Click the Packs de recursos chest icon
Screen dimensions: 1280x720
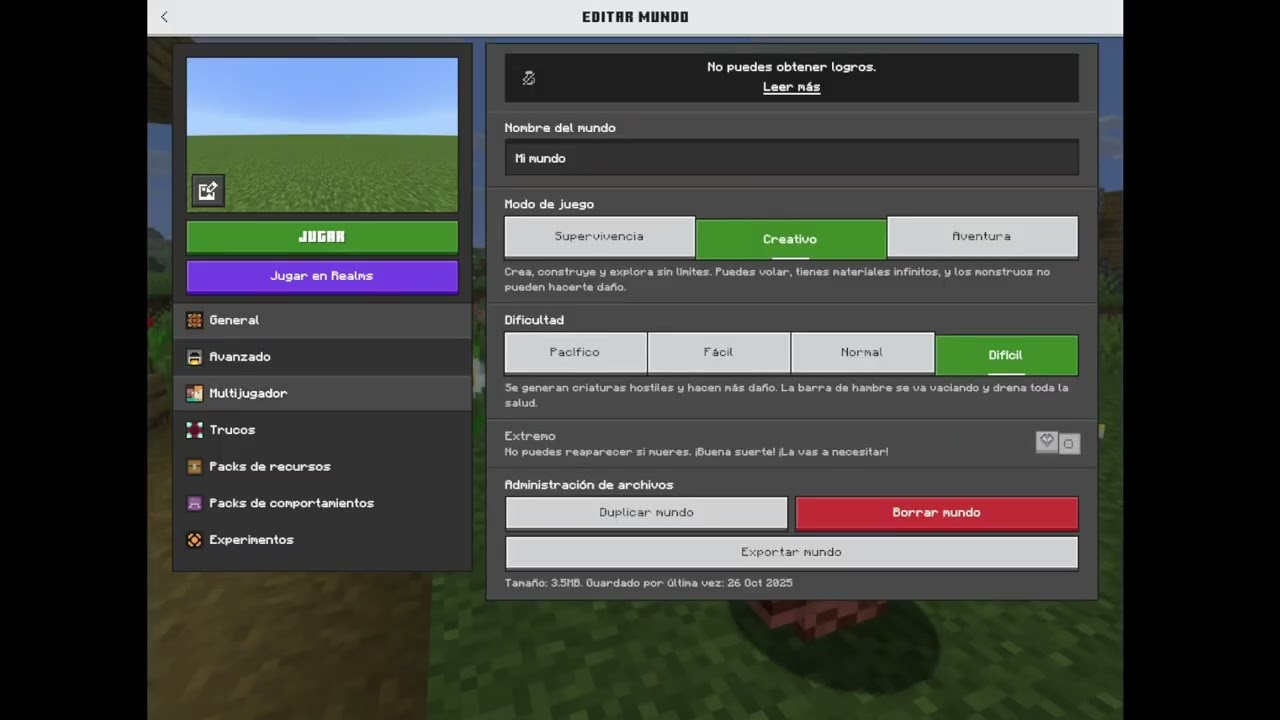click(194, 467)
